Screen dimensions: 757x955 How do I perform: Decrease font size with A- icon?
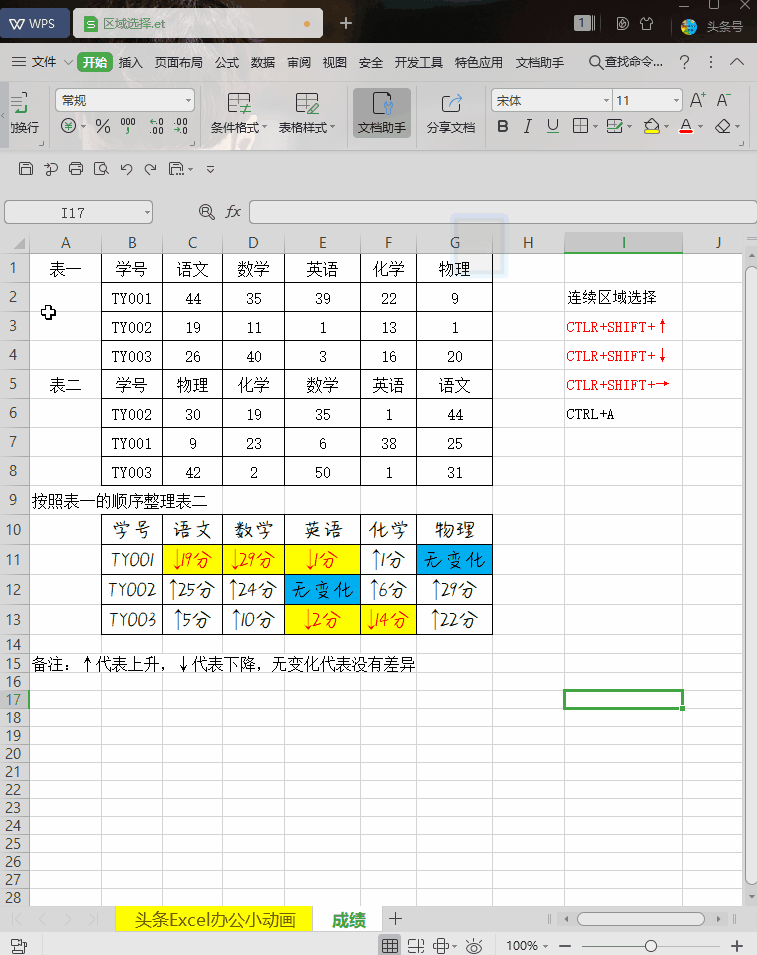(x=724, y=100)
